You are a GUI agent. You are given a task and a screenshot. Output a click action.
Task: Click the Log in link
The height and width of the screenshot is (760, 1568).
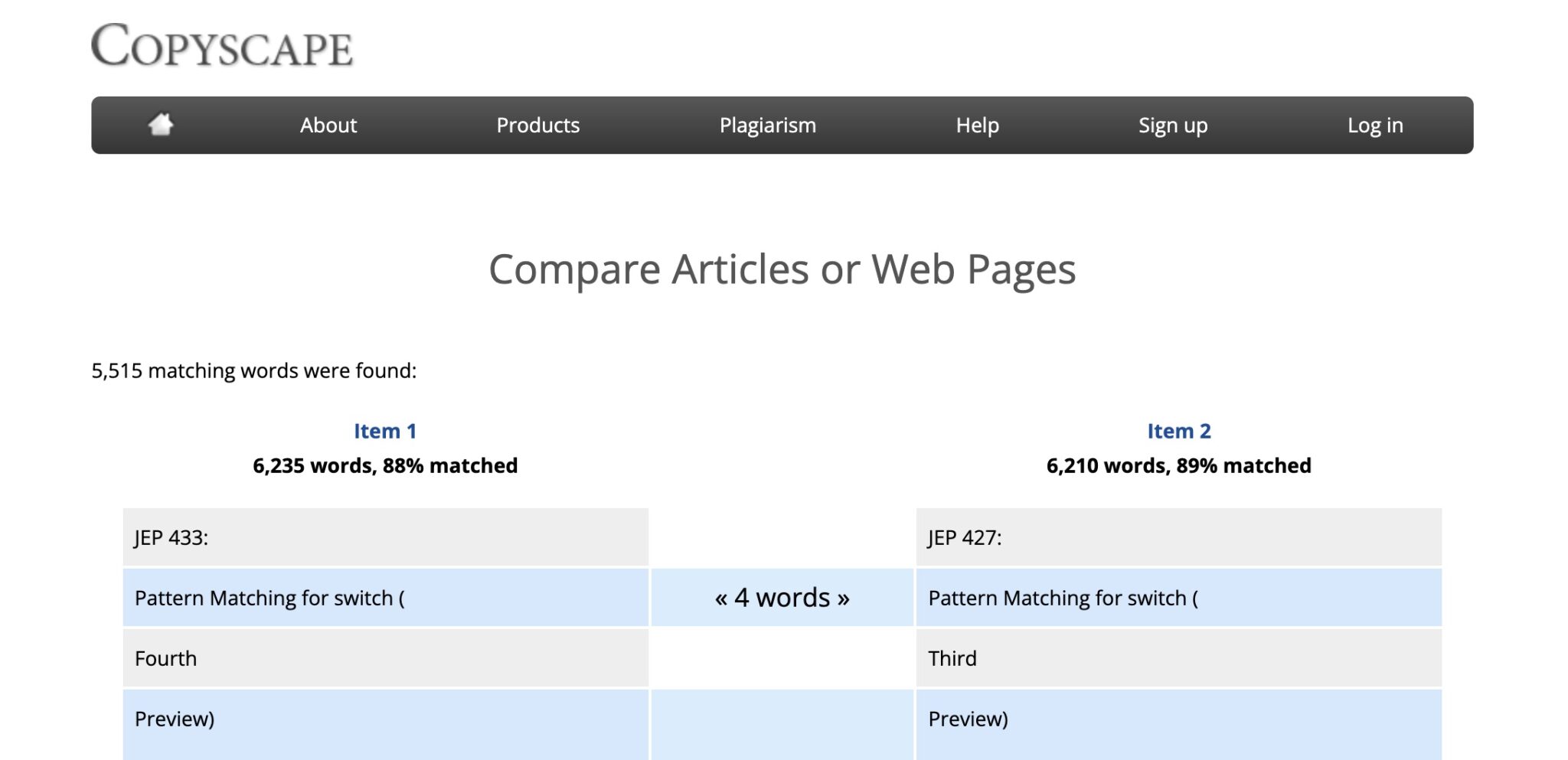1374,125
